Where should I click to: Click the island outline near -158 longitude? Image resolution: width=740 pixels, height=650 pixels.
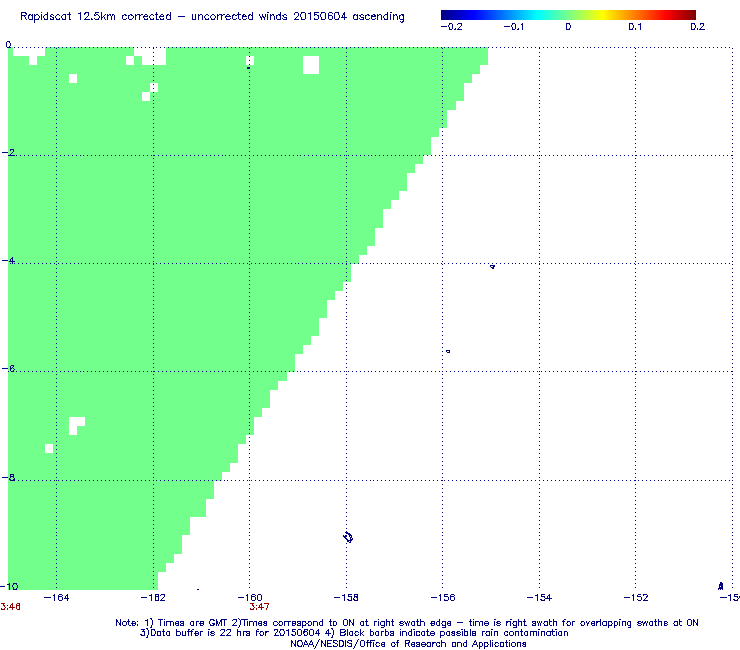point(348,537)
